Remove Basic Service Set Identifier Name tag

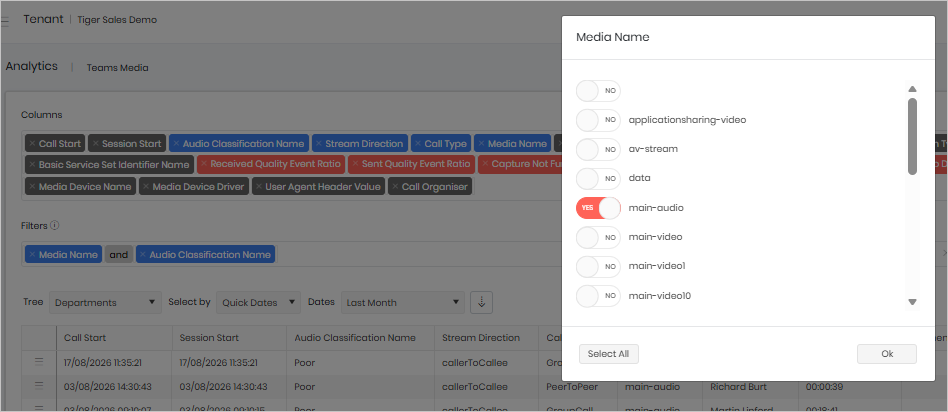click(x=32, y=165)
